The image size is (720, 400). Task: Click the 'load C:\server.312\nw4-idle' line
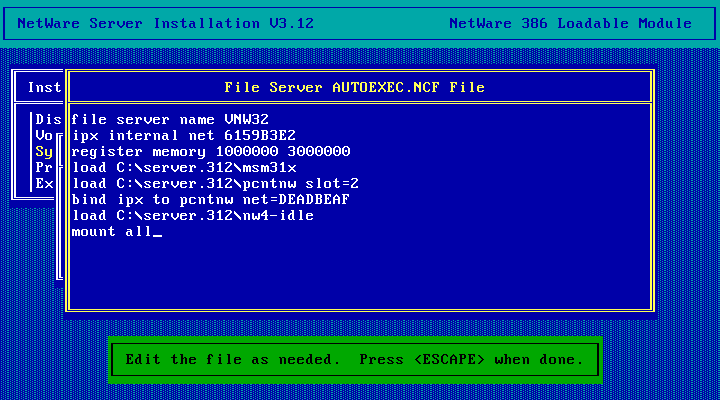tap(193, 216)
